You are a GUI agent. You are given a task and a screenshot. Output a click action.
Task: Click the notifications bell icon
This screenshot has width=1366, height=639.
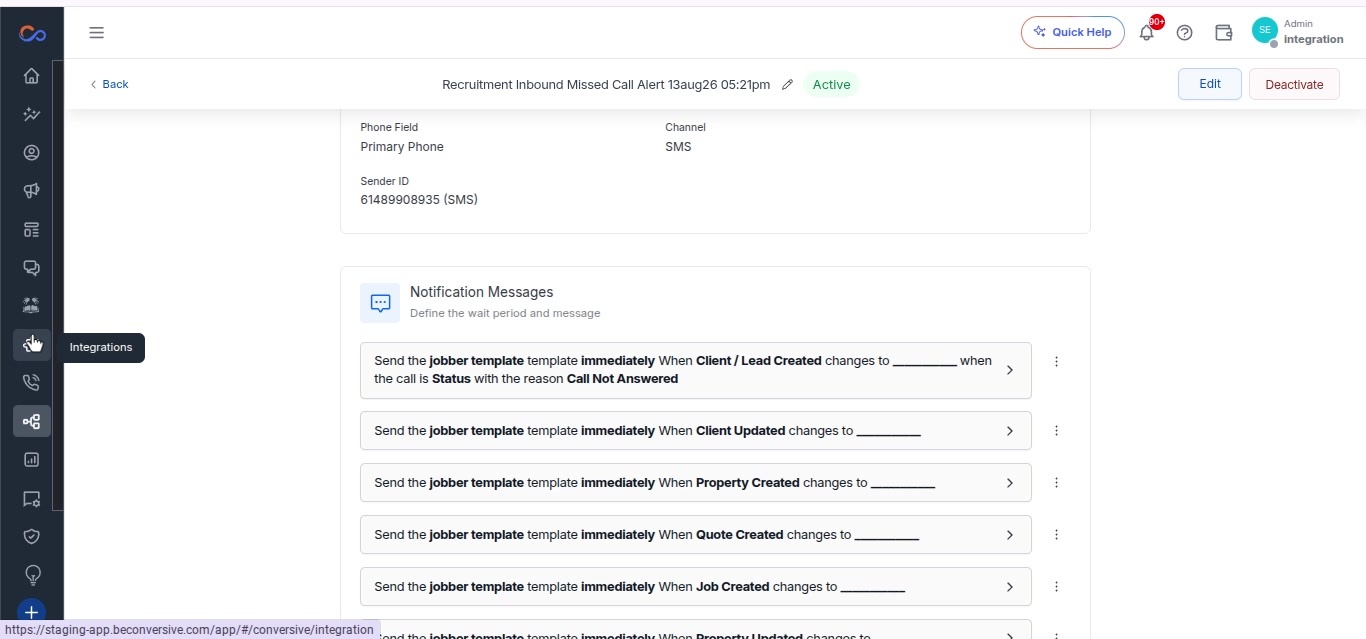[1147, 32]
